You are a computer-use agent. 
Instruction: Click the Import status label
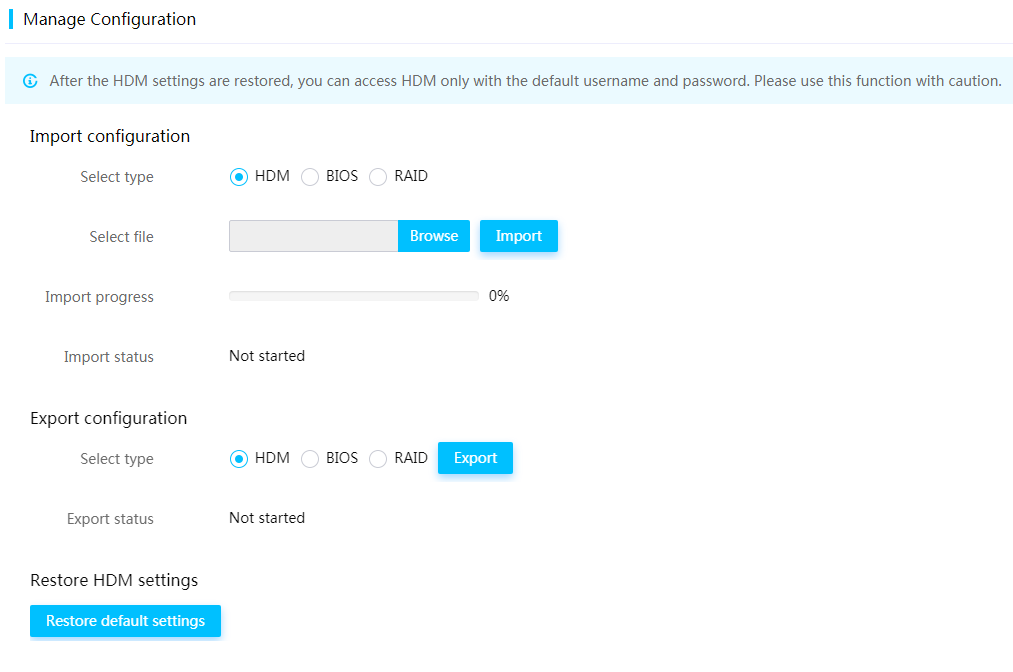pyautogui.click(x=109, y=357)
